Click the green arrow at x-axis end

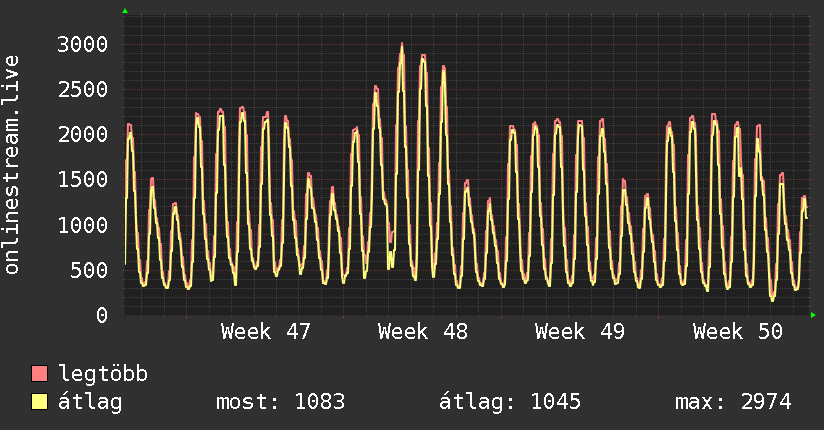(813, 315)
